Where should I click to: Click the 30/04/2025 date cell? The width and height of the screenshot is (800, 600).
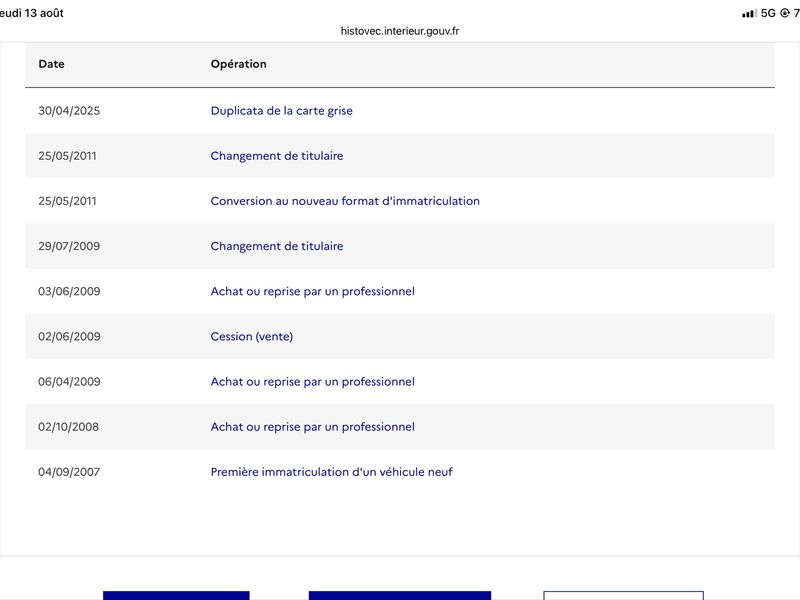click(x=69, y=111)
